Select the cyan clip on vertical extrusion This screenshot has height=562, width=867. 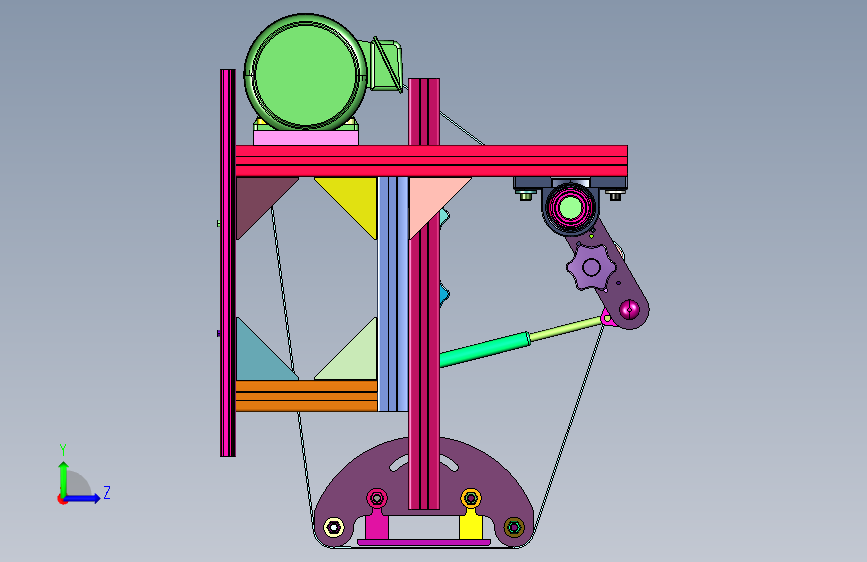444,217
